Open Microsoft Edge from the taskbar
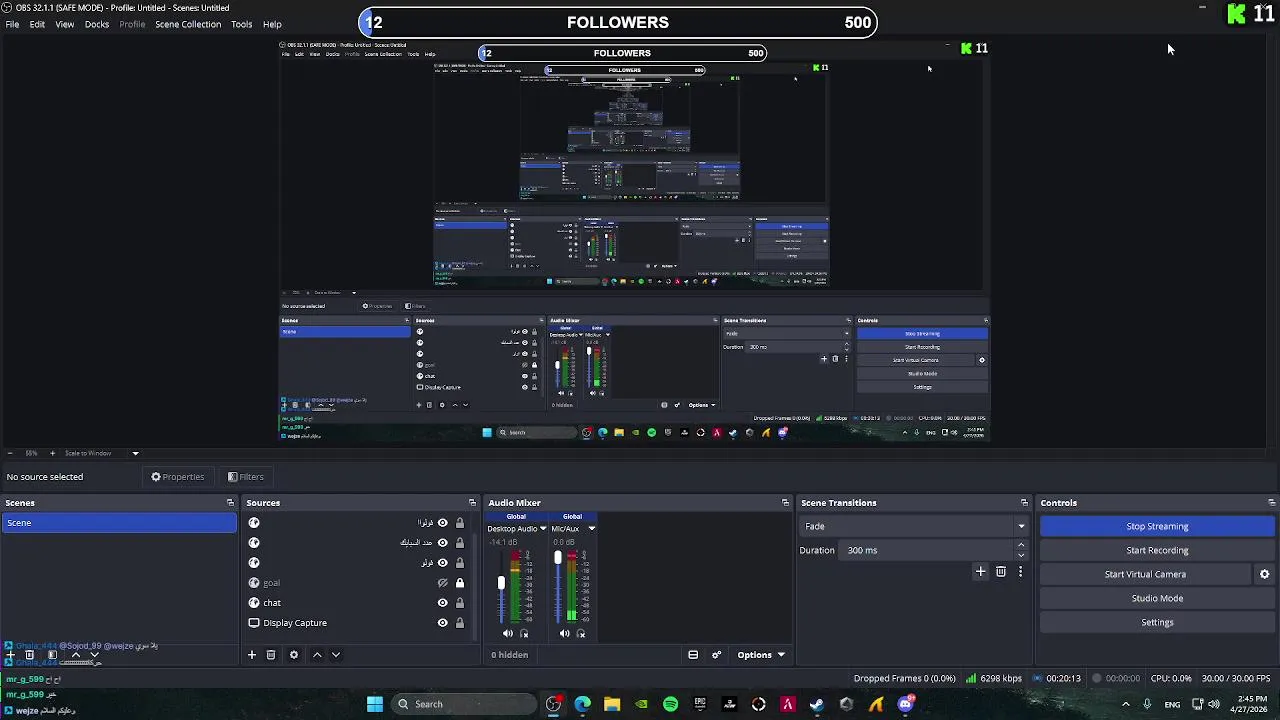1280x720 pixels. tap(582, 704)
